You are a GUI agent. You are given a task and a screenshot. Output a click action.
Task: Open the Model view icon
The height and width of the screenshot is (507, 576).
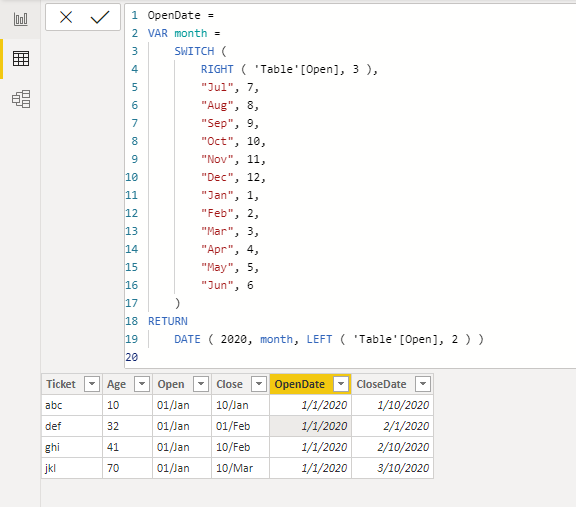coord(21,99)
